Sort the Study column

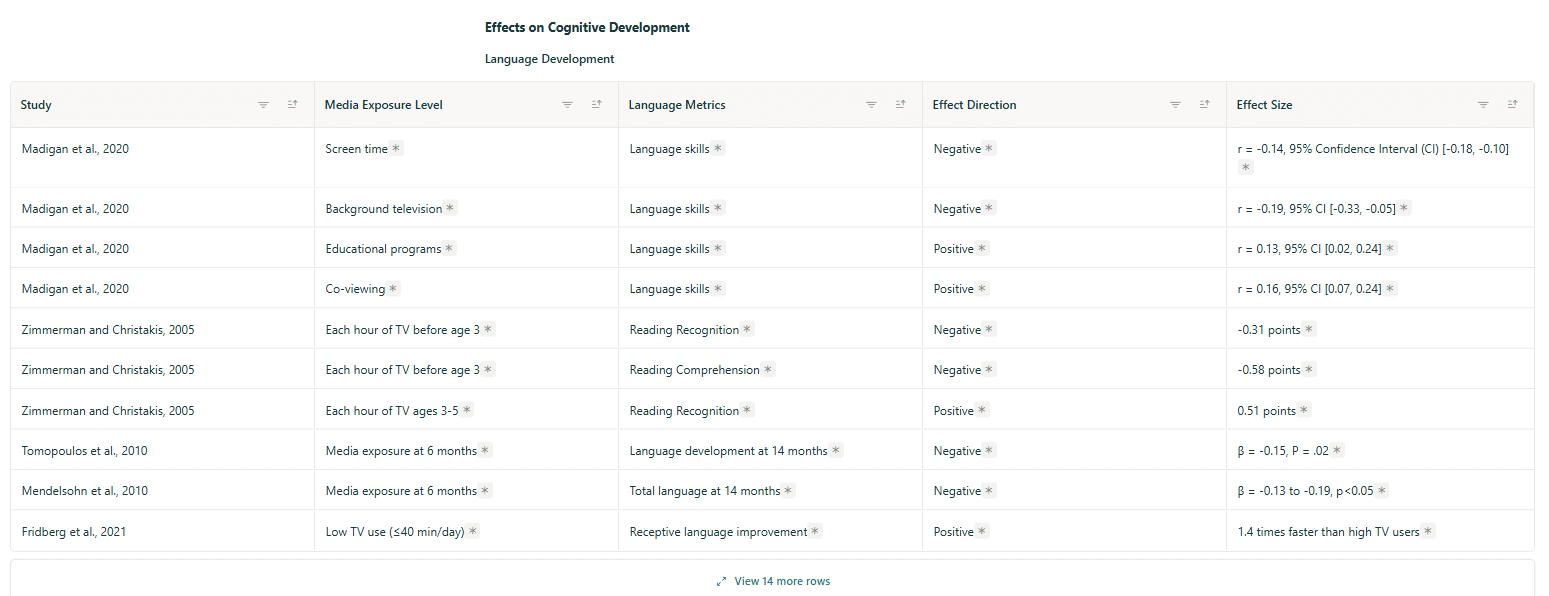[x=292, y=105]
